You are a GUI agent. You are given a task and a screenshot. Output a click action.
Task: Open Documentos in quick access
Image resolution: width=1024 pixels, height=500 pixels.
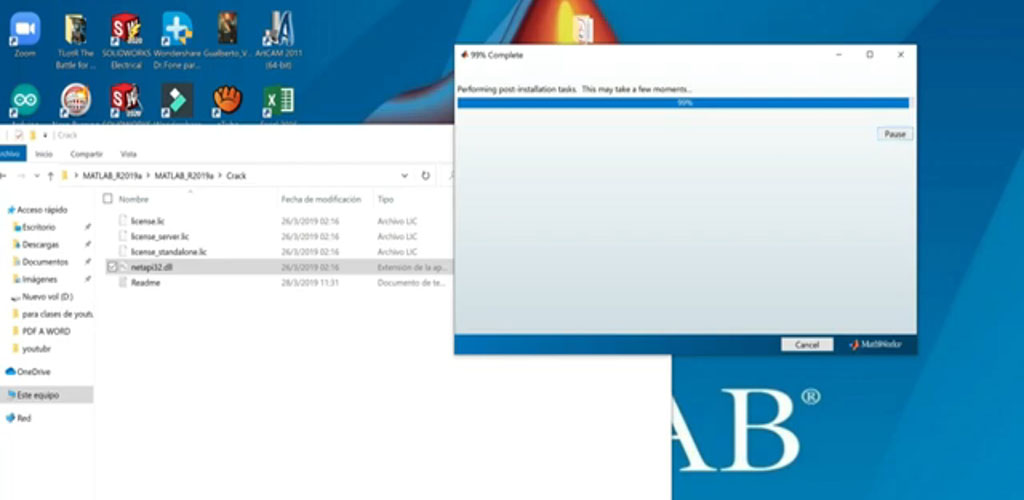(x=44, y=262)
